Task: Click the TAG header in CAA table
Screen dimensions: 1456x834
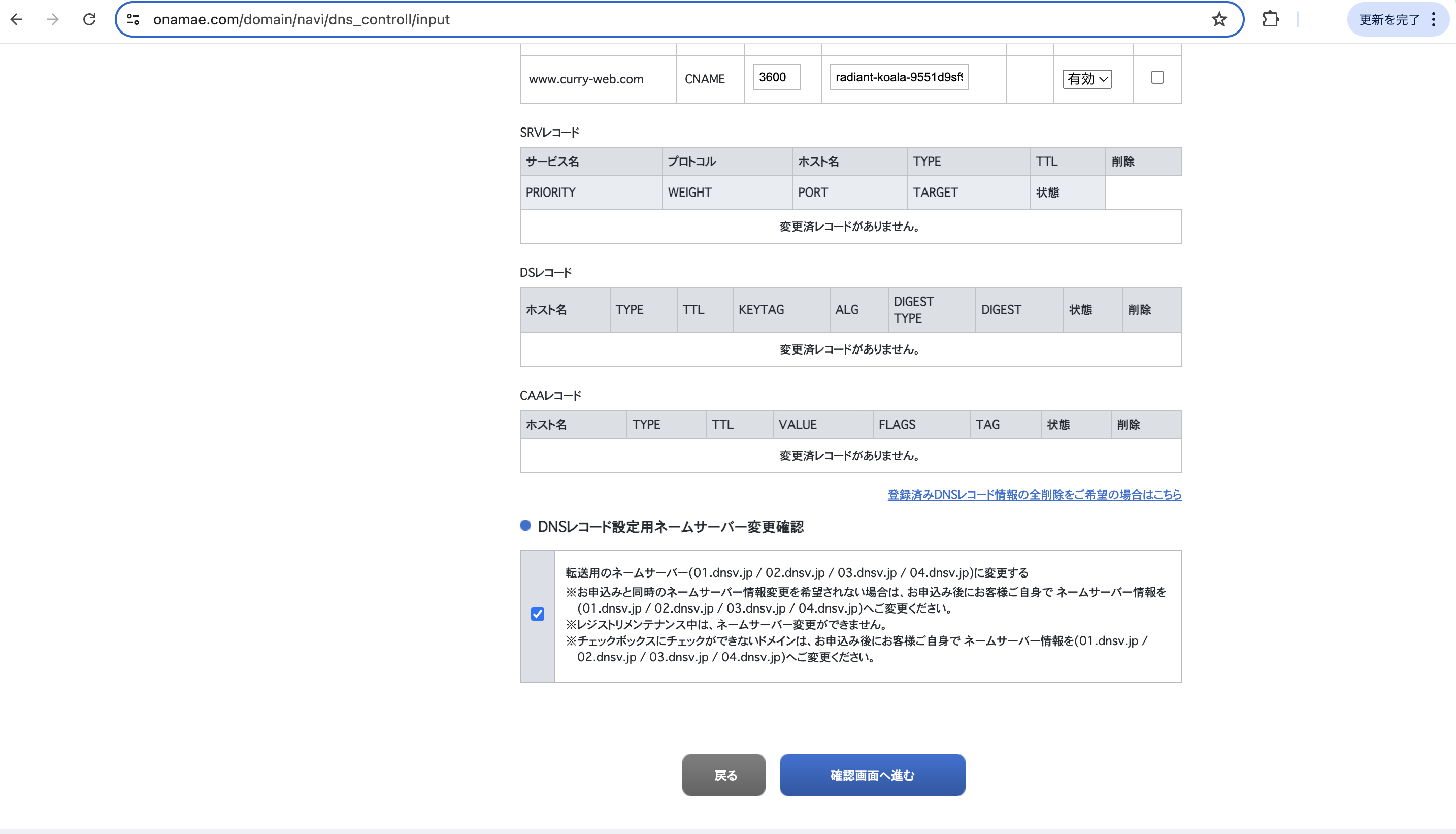Action: [x=1005, y=425]
